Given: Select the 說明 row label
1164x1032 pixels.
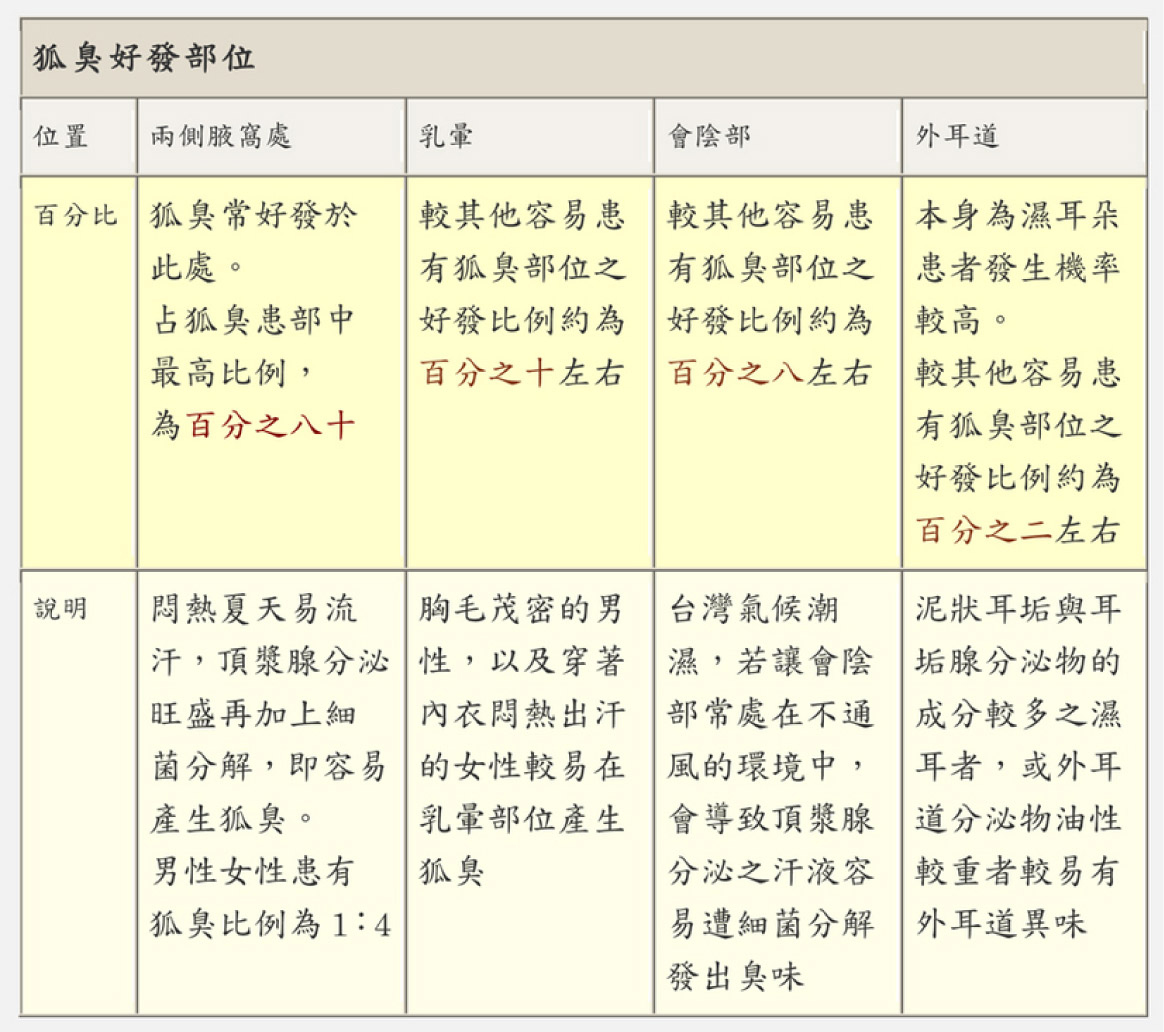Looking at the screenshot, I should click(61, 609).
